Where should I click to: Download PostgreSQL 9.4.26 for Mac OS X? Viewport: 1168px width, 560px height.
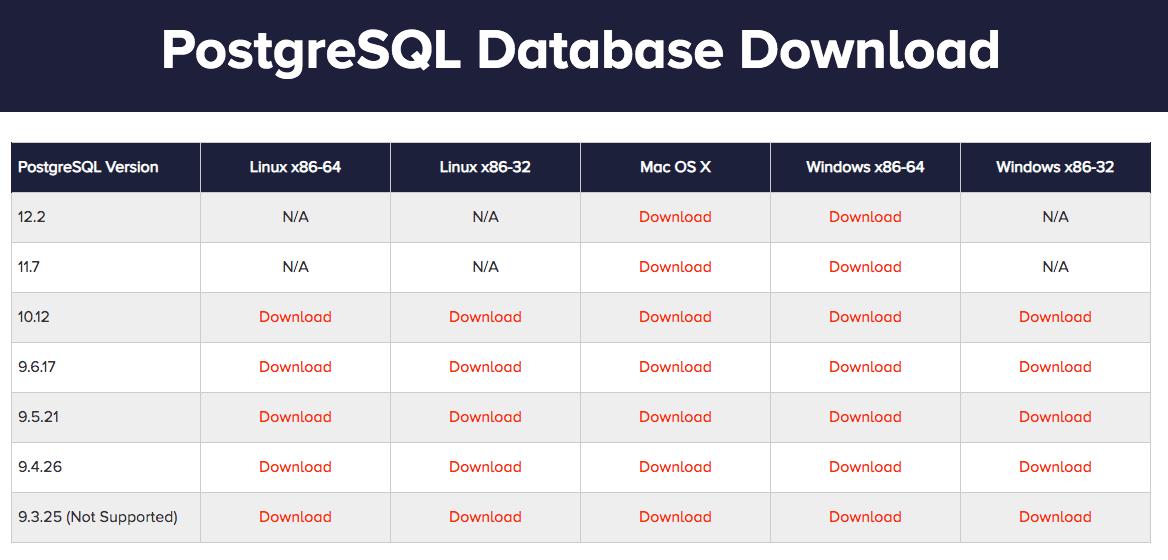click(x=675, y=467)
